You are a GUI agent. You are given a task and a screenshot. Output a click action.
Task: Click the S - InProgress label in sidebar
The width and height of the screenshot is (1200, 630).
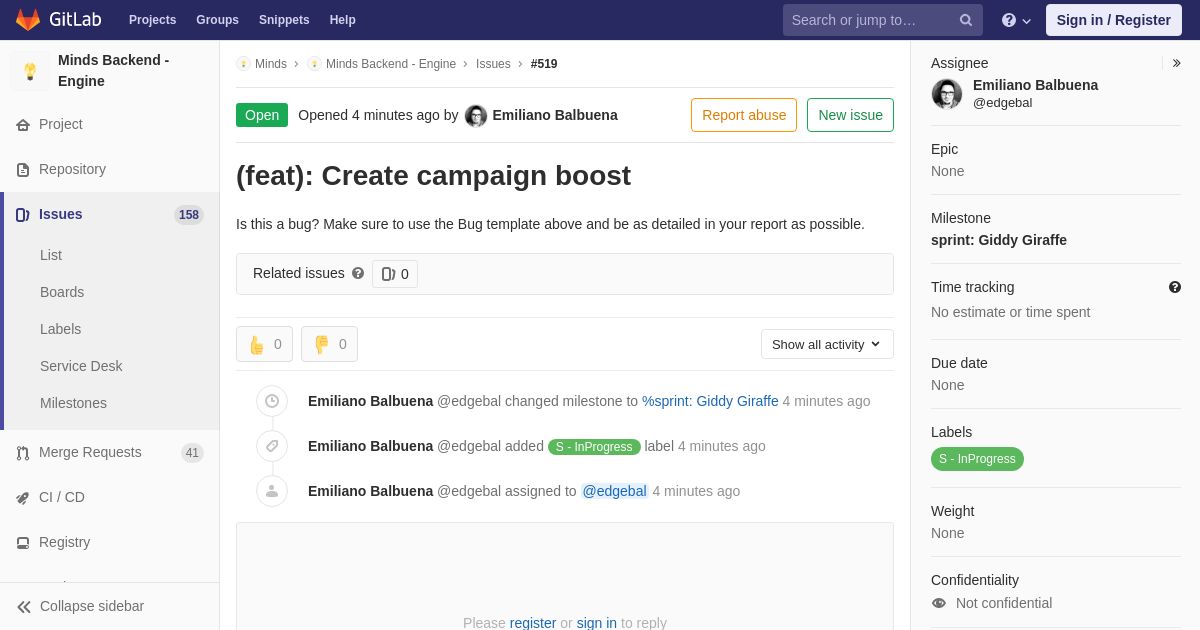tap(977, 459)
